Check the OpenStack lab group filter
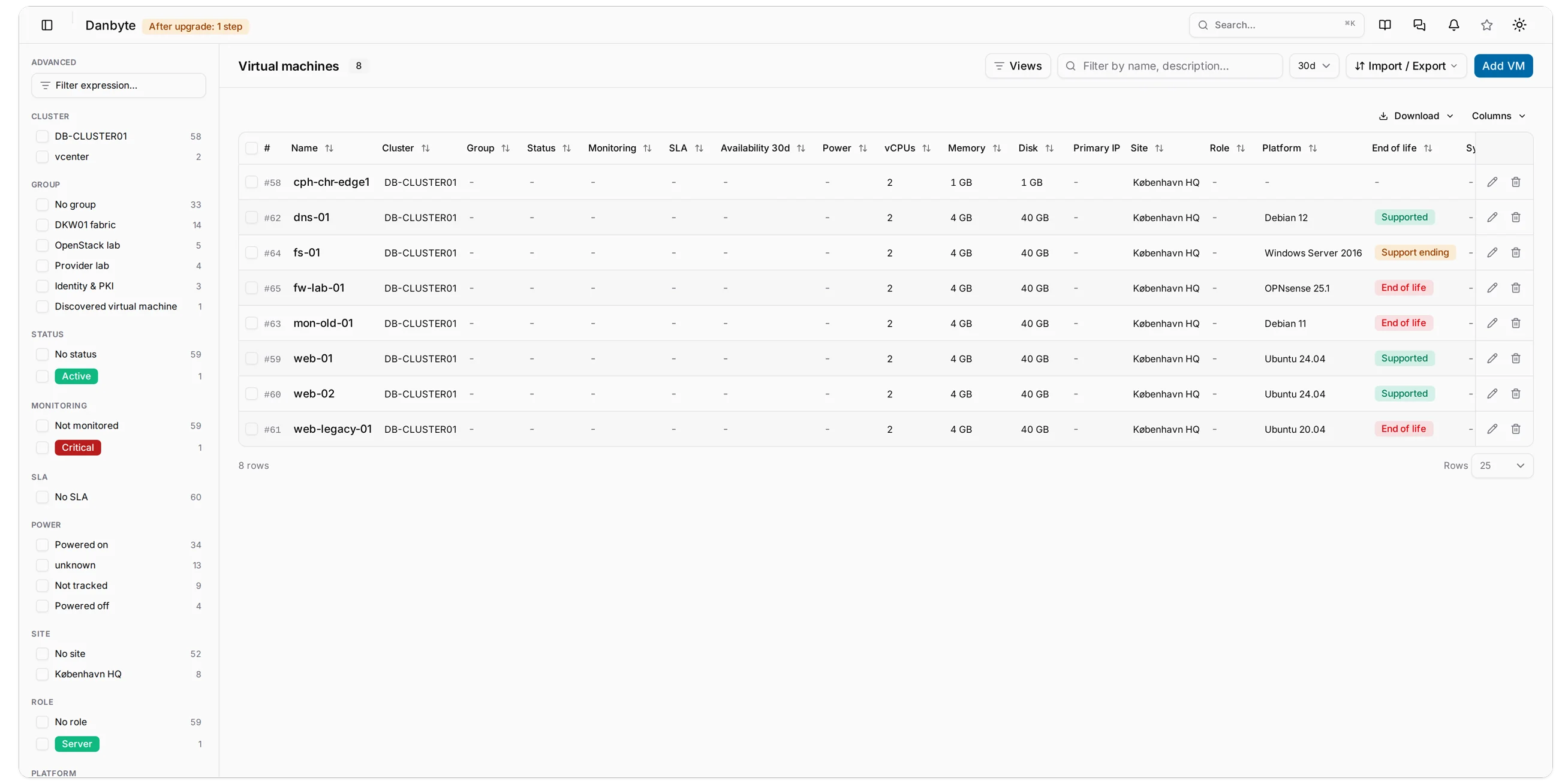Screen dimensions: 1559x784 [x=43, y=246]
